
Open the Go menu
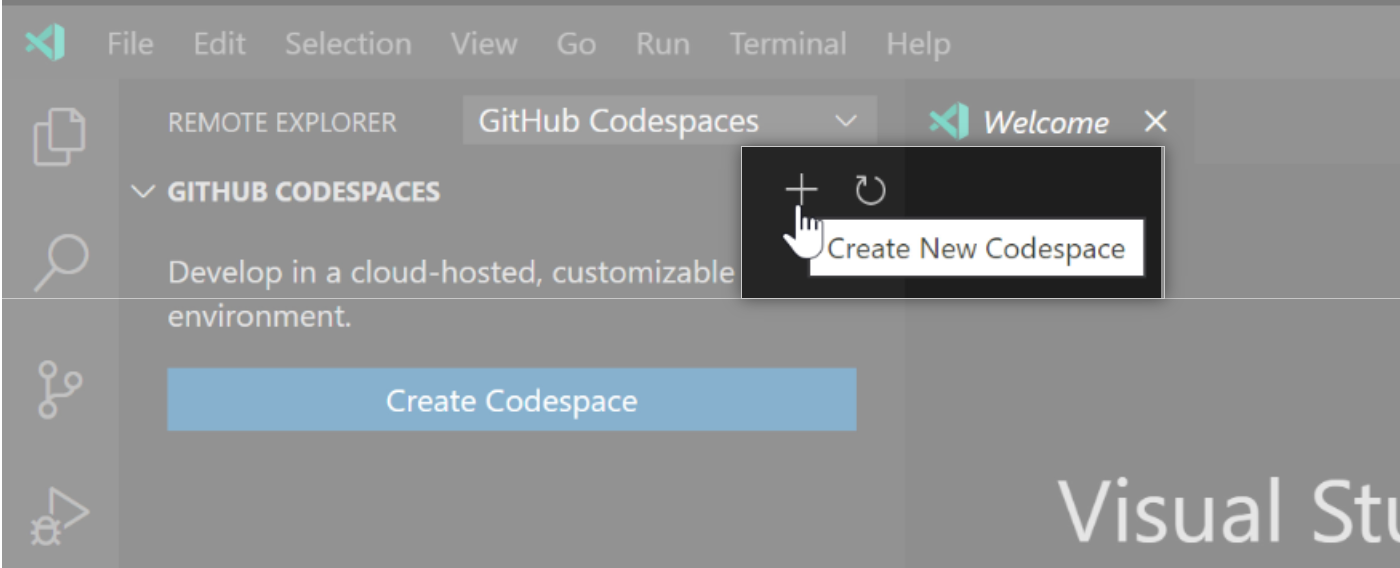[x=576, y=44]
